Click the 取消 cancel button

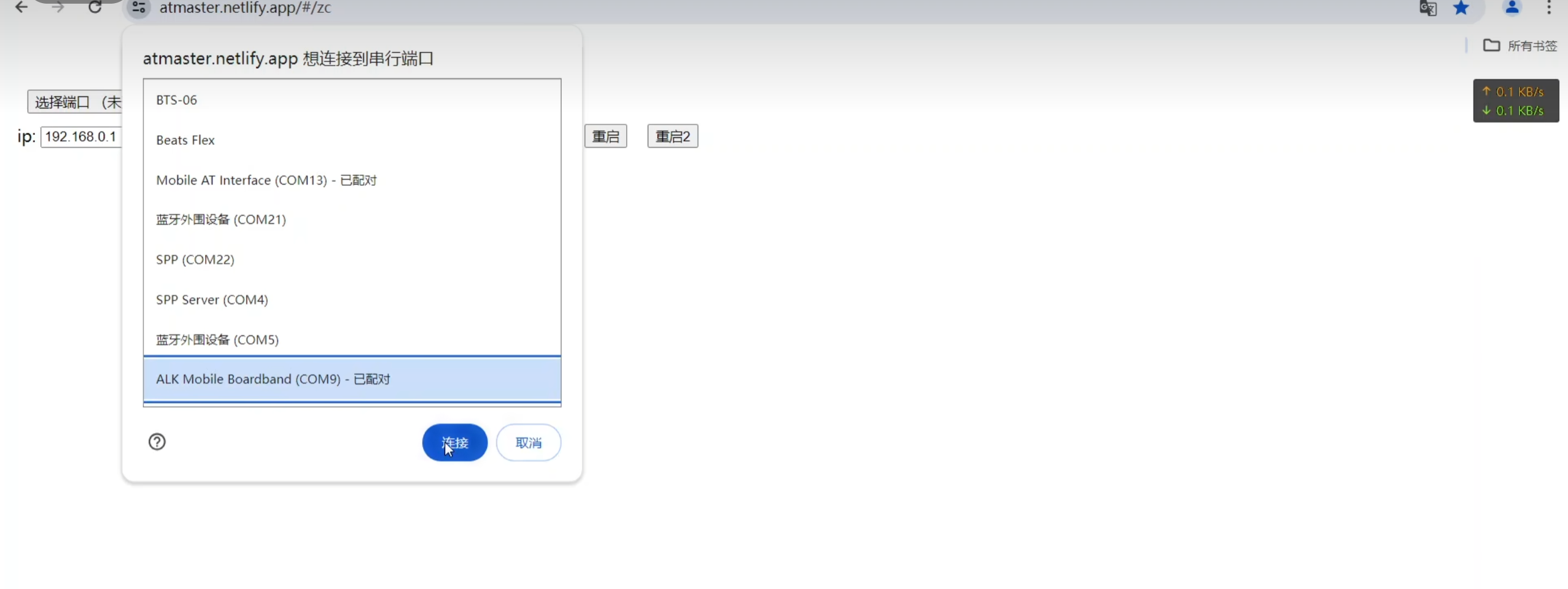click(x=529, y=442)
